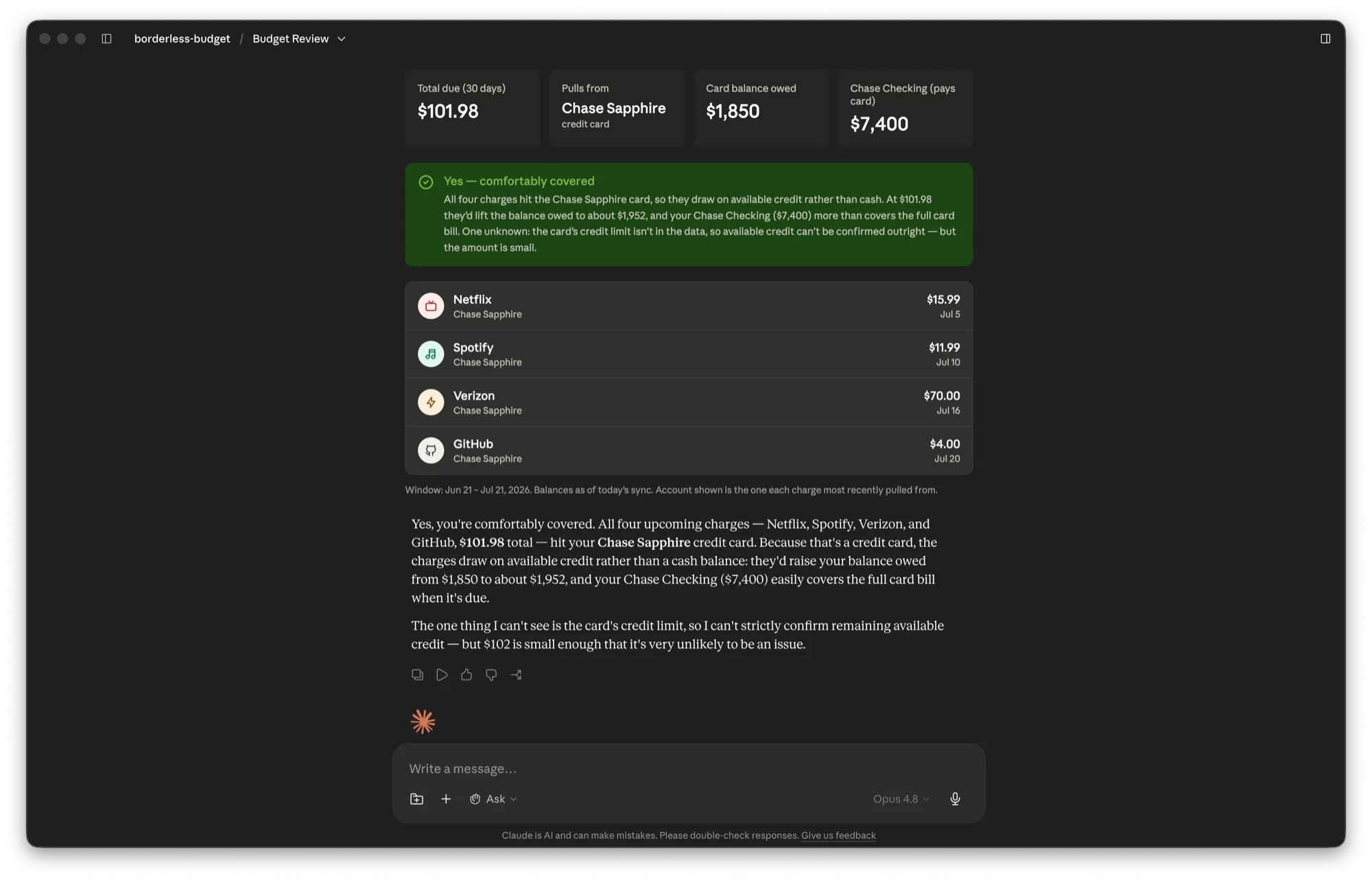This screenshot has width=1372, height=880.
Task: Click the Total due $101.98 card
Action: tap(473, 108)
